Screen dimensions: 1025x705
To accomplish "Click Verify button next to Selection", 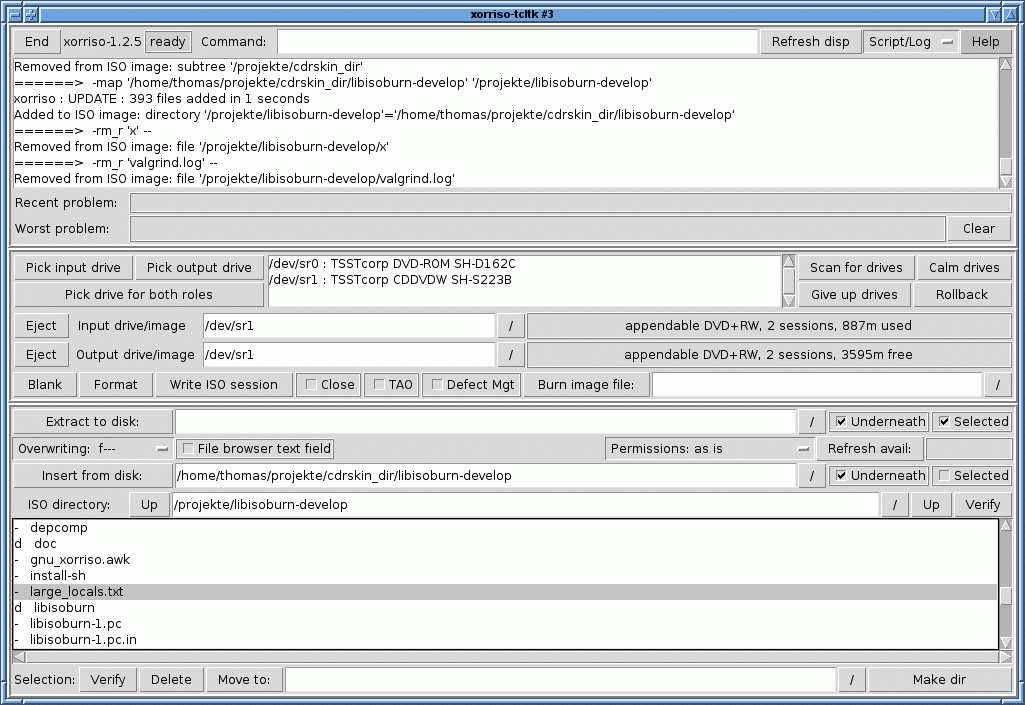I will pyautogui.click(x=108, y=680).
